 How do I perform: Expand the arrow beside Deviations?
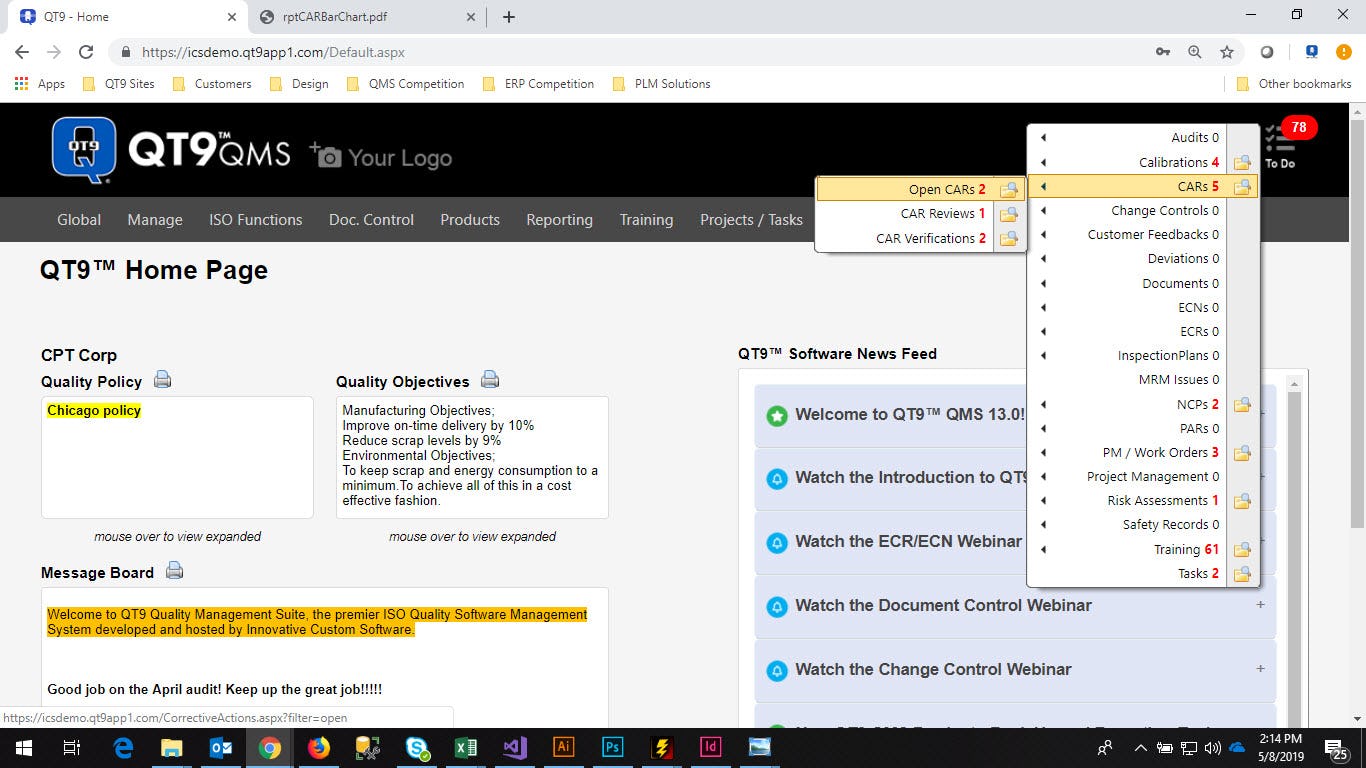tap(1043, 259)
